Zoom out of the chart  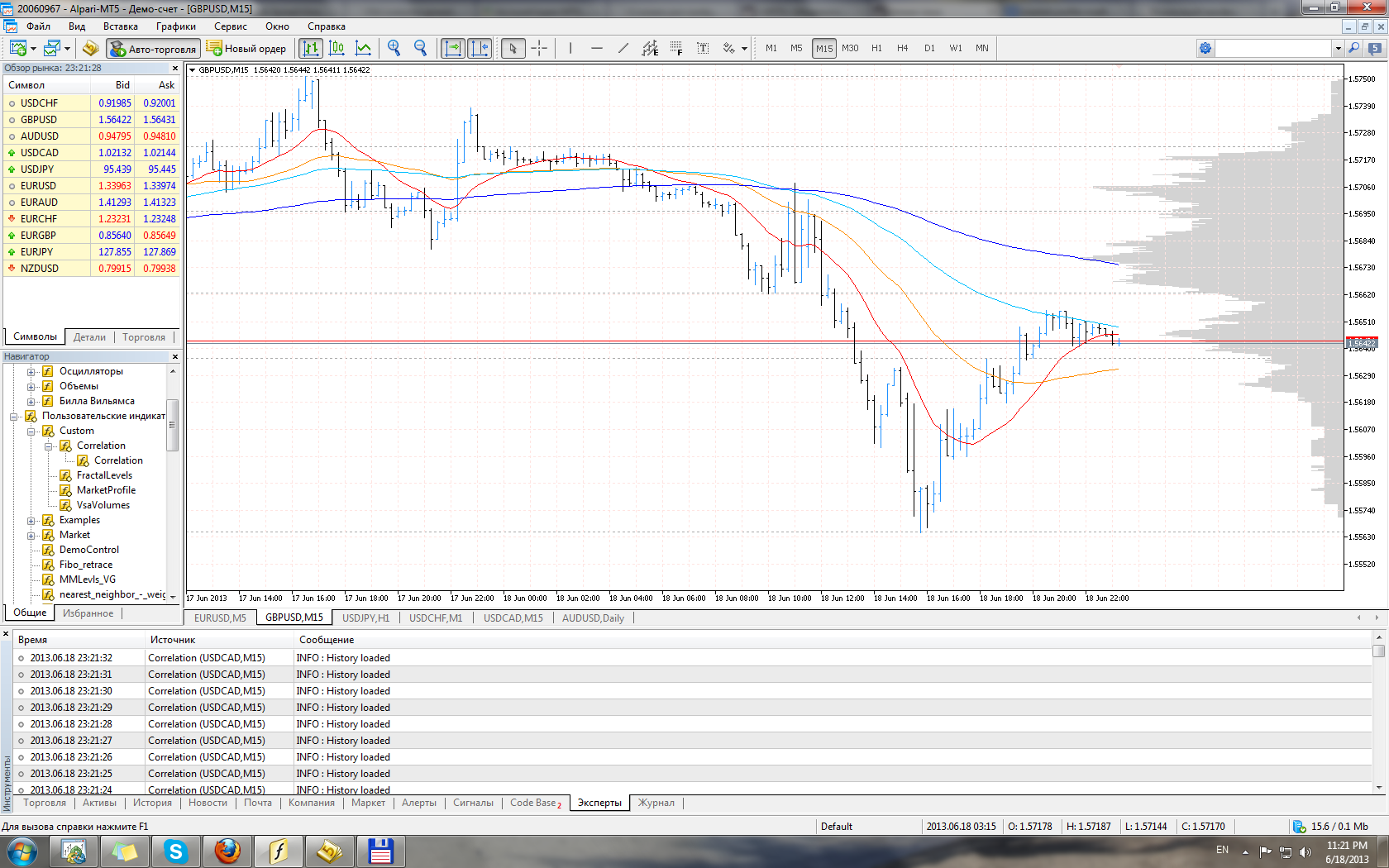pos(421,48)
